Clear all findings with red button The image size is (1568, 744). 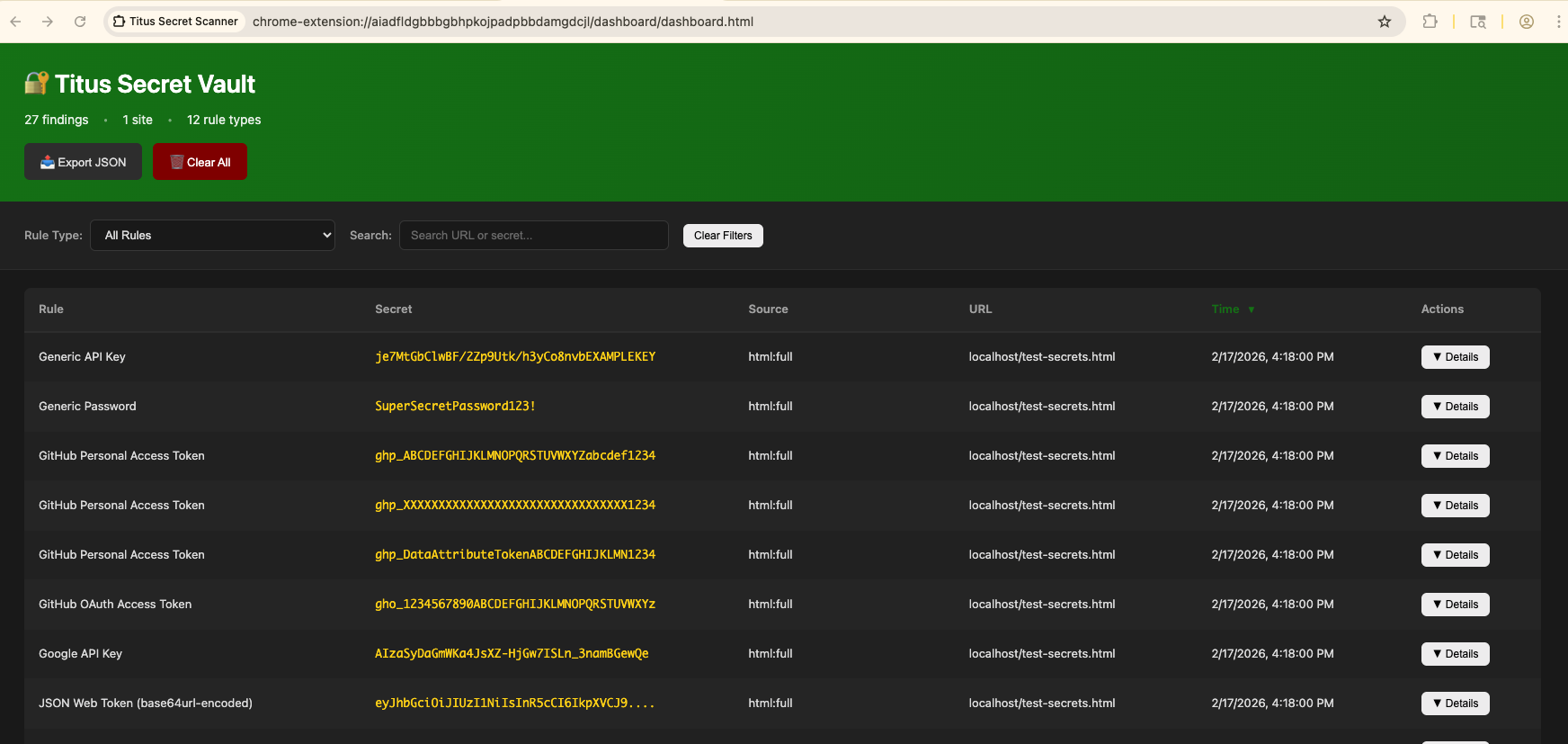(x=200, y=162)
